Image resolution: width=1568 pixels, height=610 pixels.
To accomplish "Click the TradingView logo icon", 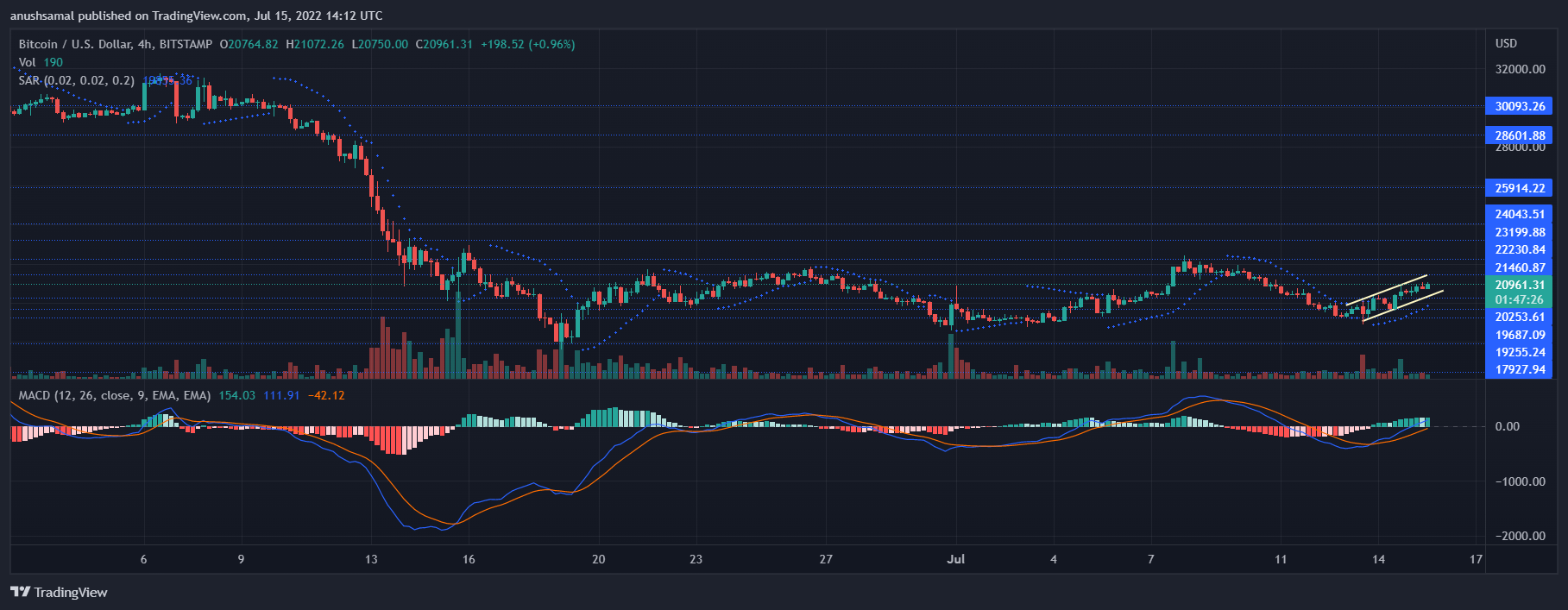I will pyautogui.click(x=20, y=592).
